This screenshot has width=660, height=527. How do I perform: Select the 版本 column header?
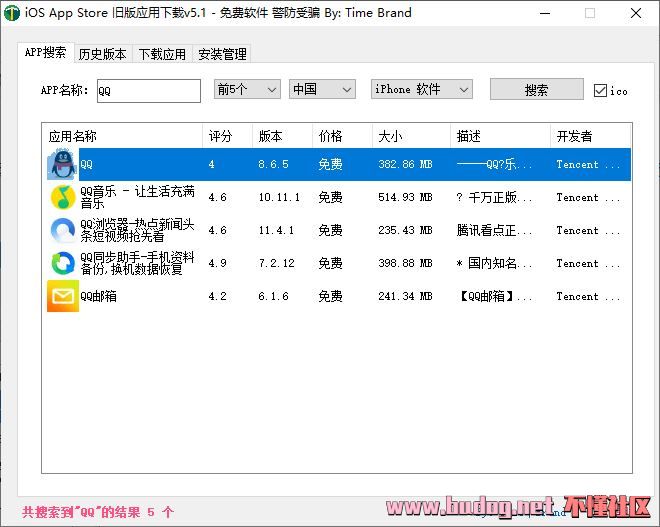[280, 136]
